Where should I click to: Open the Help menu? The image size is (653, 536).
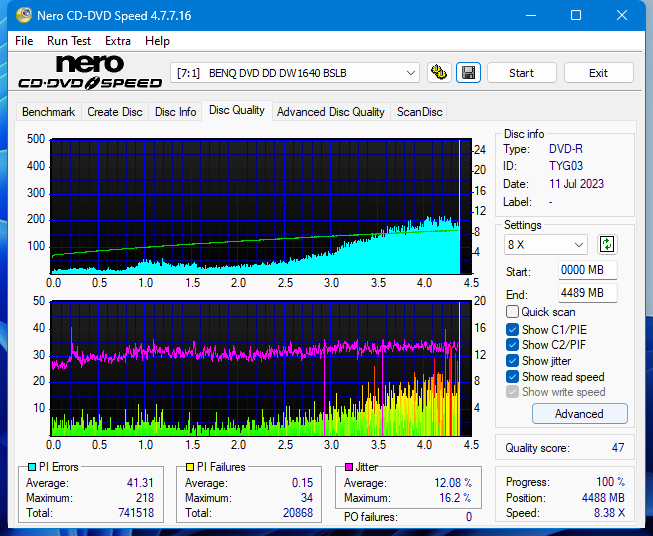coord(157,41)
